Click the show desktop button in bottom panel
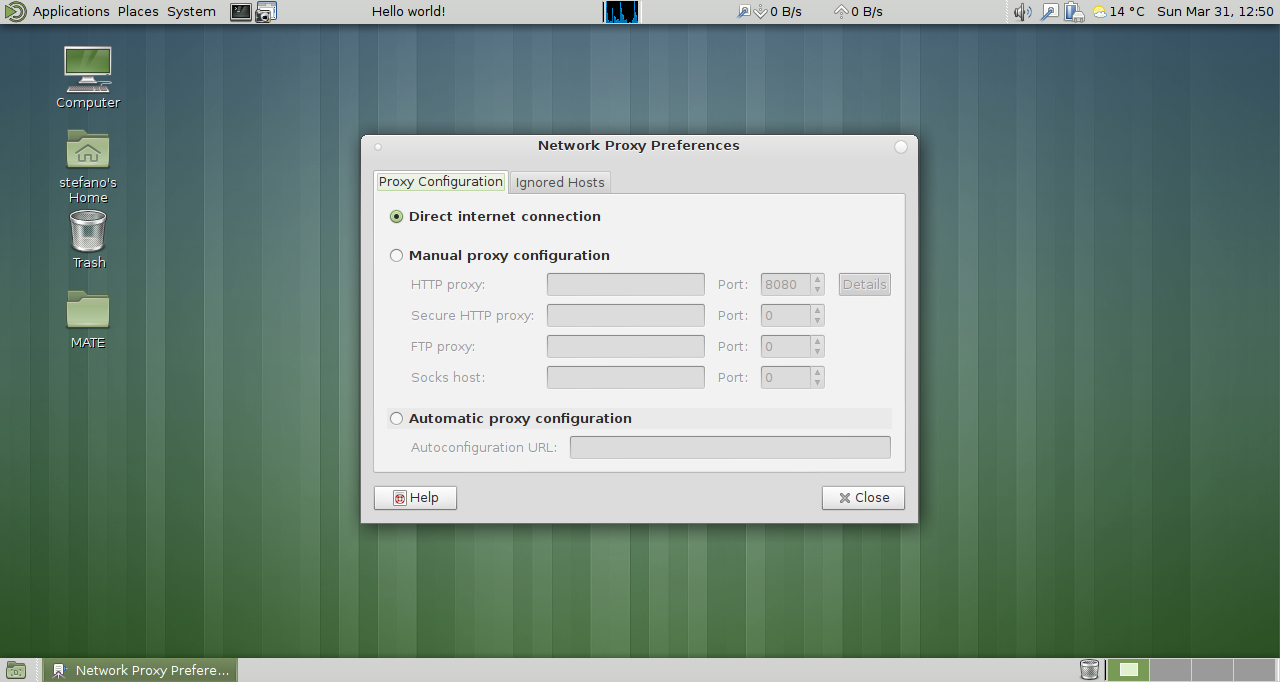 click(x=16, y=670)
